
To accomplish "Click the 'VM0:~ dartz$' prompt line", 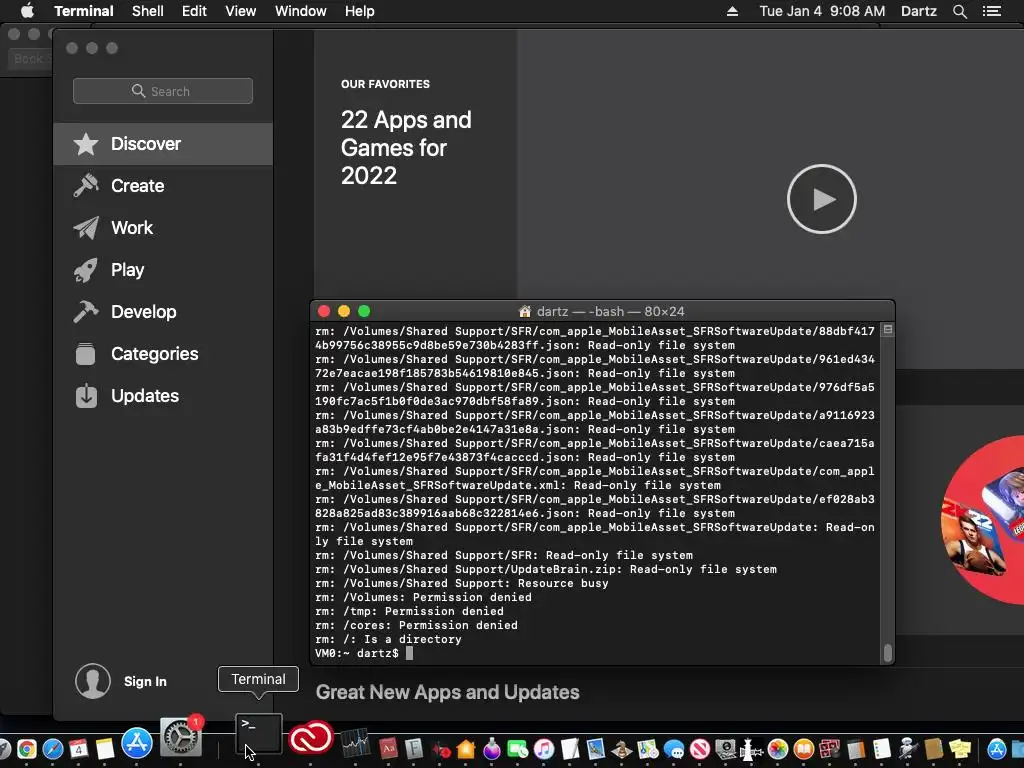I will tap(357, 653).
